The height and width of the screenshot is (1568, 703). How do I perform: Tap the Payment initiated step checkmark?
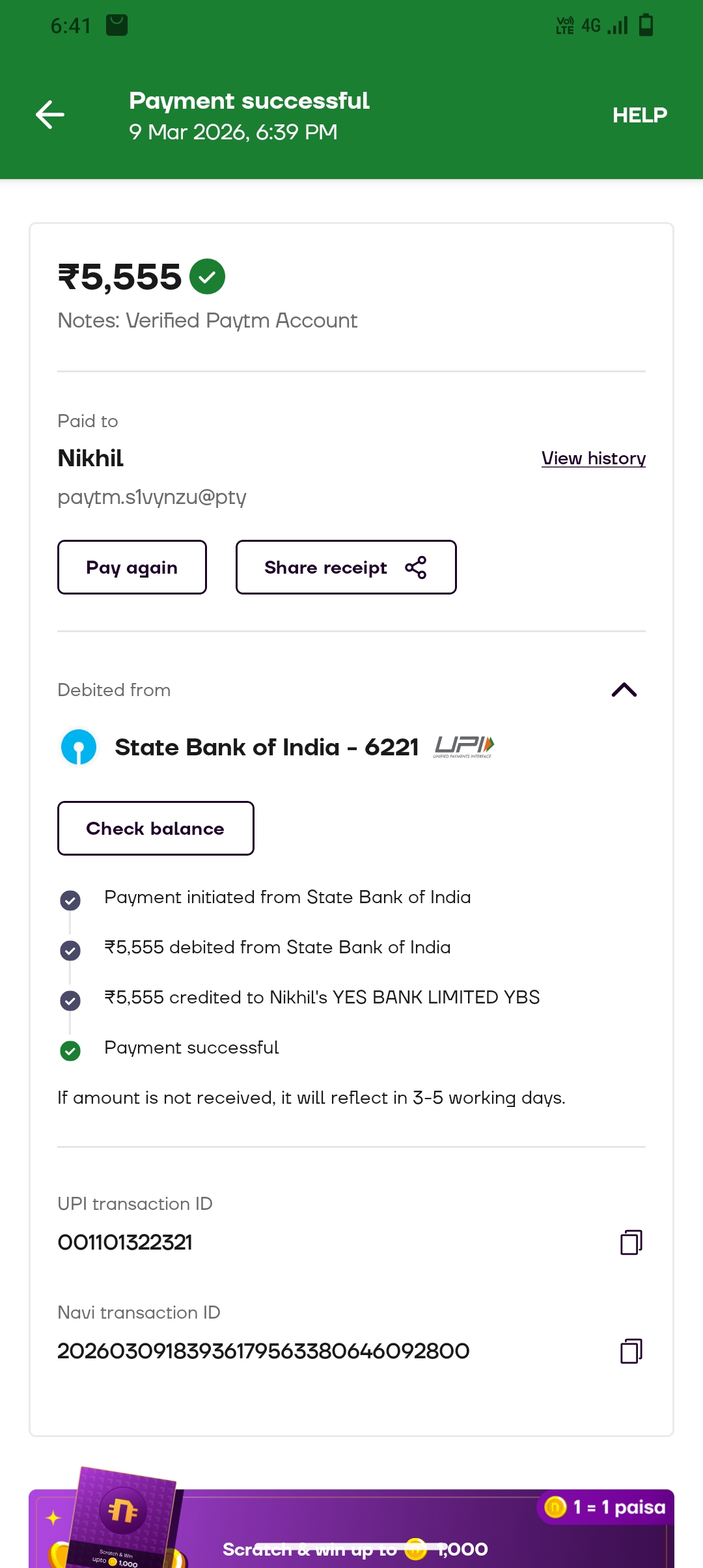[x=70, y=901]
